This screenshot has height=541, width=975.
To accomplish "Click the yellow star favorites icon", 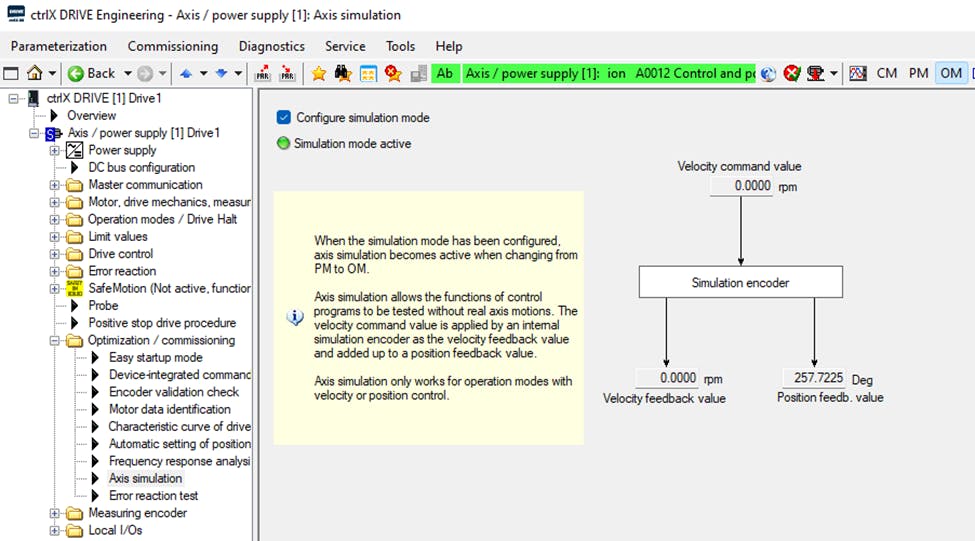I will coord(319,73).
